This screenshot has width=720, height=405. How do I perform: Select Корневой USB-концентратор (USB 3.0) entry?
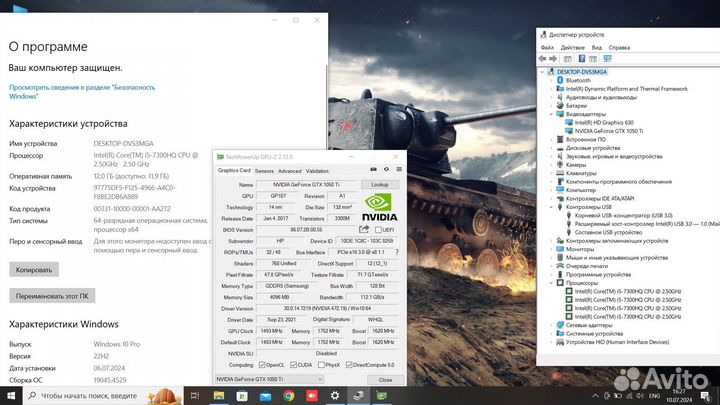(624, 215)
